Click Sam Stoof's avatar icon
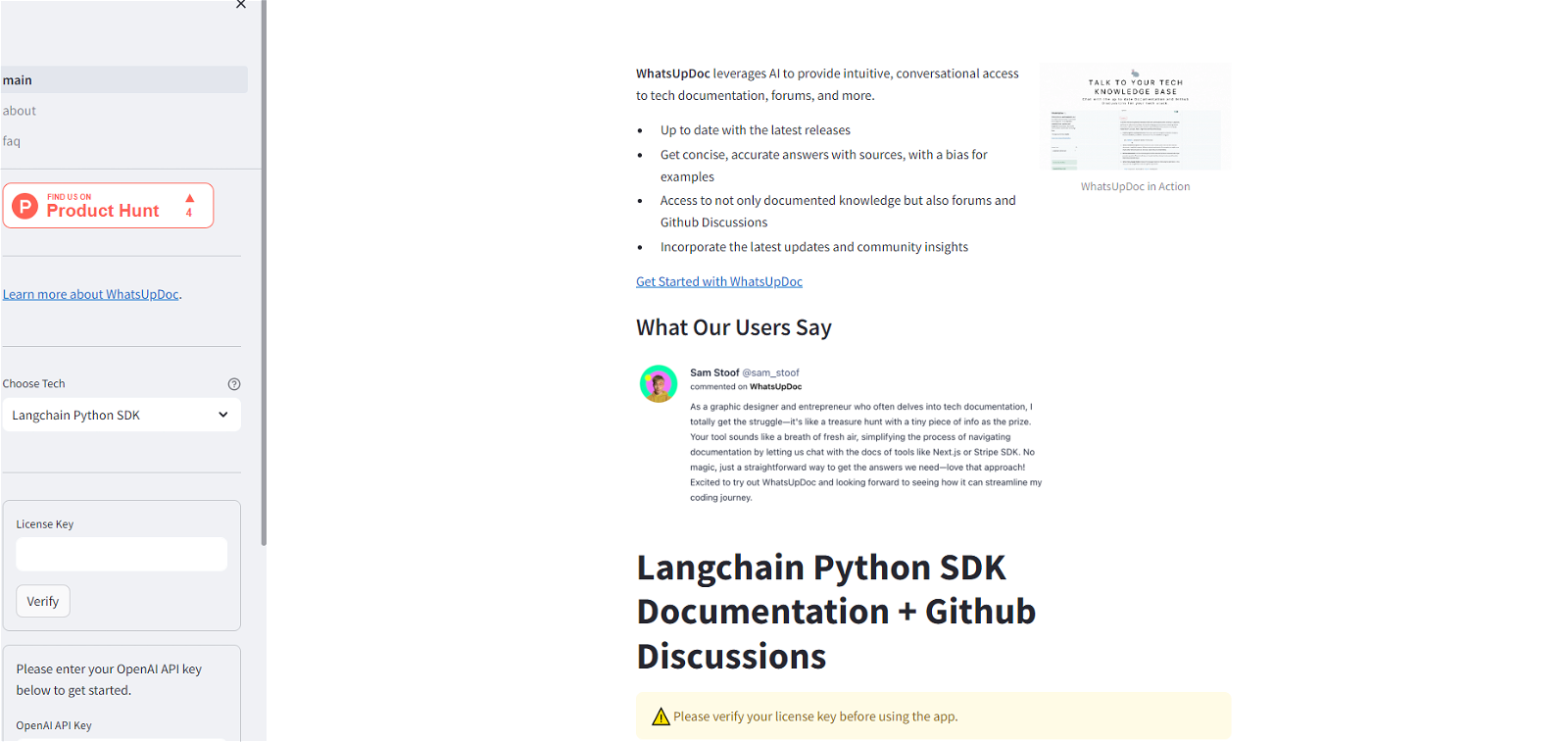Viewport: 1568px width, 742px height. 659,384
